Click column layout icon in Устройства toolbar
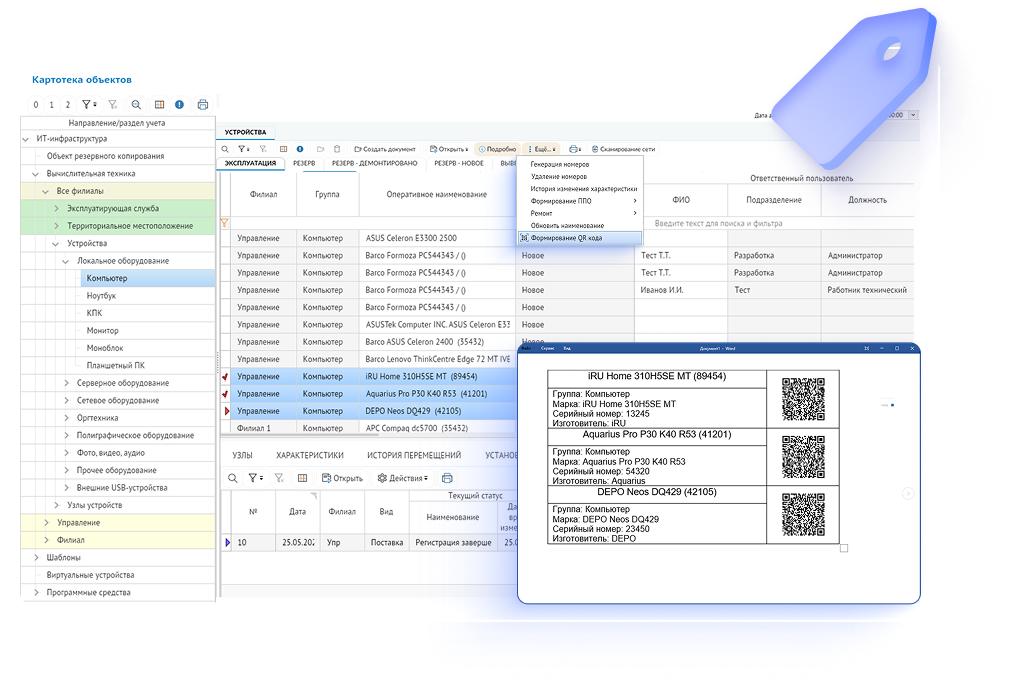The height and width of the screenshot is (691, 1011). tap(283, 149)
